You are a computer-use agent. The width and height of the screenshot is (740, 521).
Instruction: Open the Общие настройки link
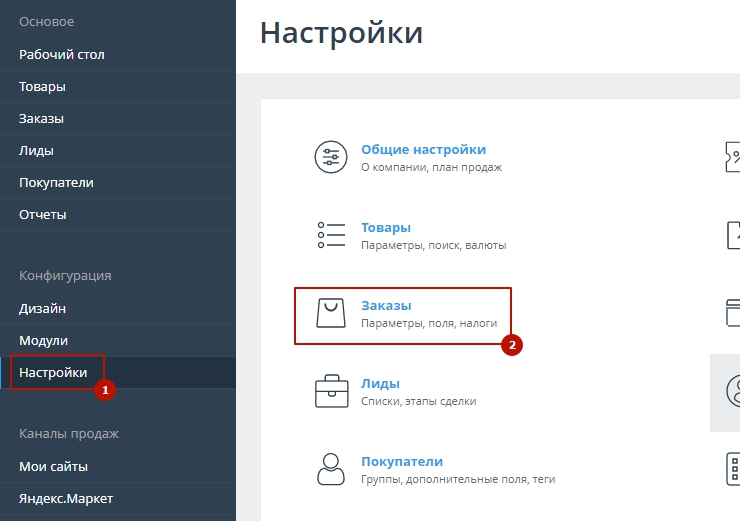423,149
